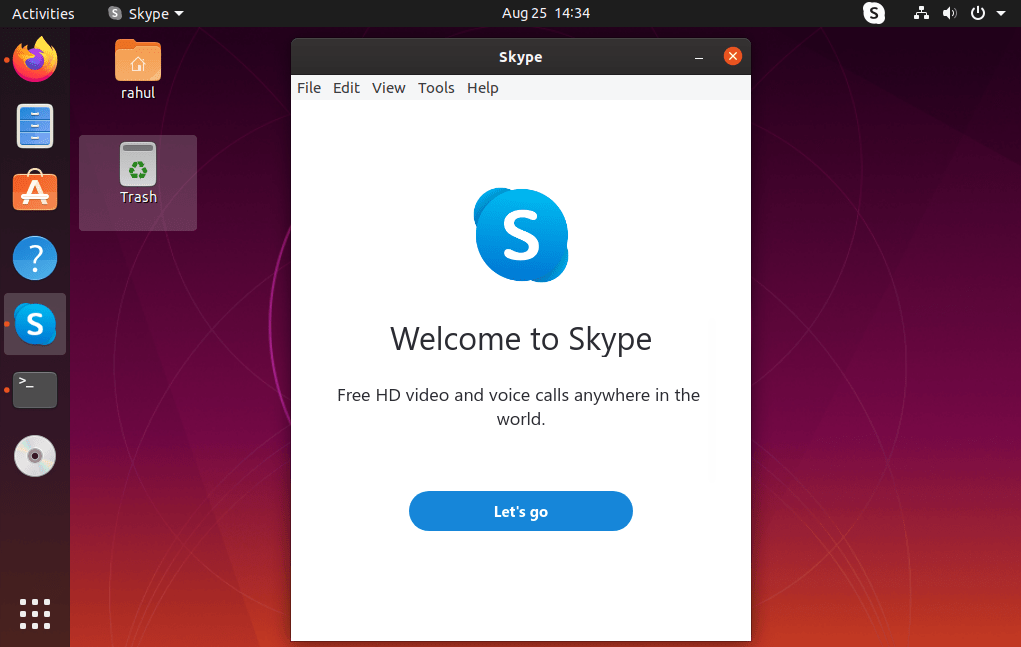Open the Aug 25 14:34 clock

coord(546,13)
